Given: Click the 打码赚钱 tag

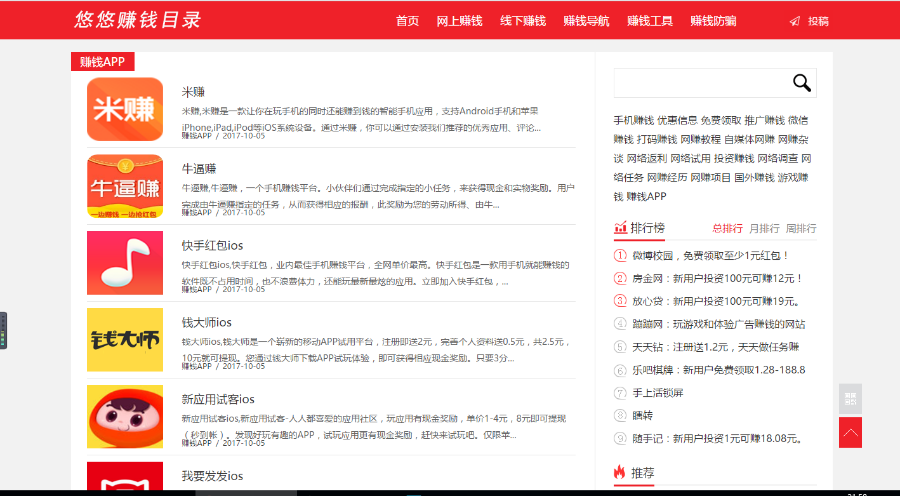Looking at the screenshot, I should click(x=657, y=140).
